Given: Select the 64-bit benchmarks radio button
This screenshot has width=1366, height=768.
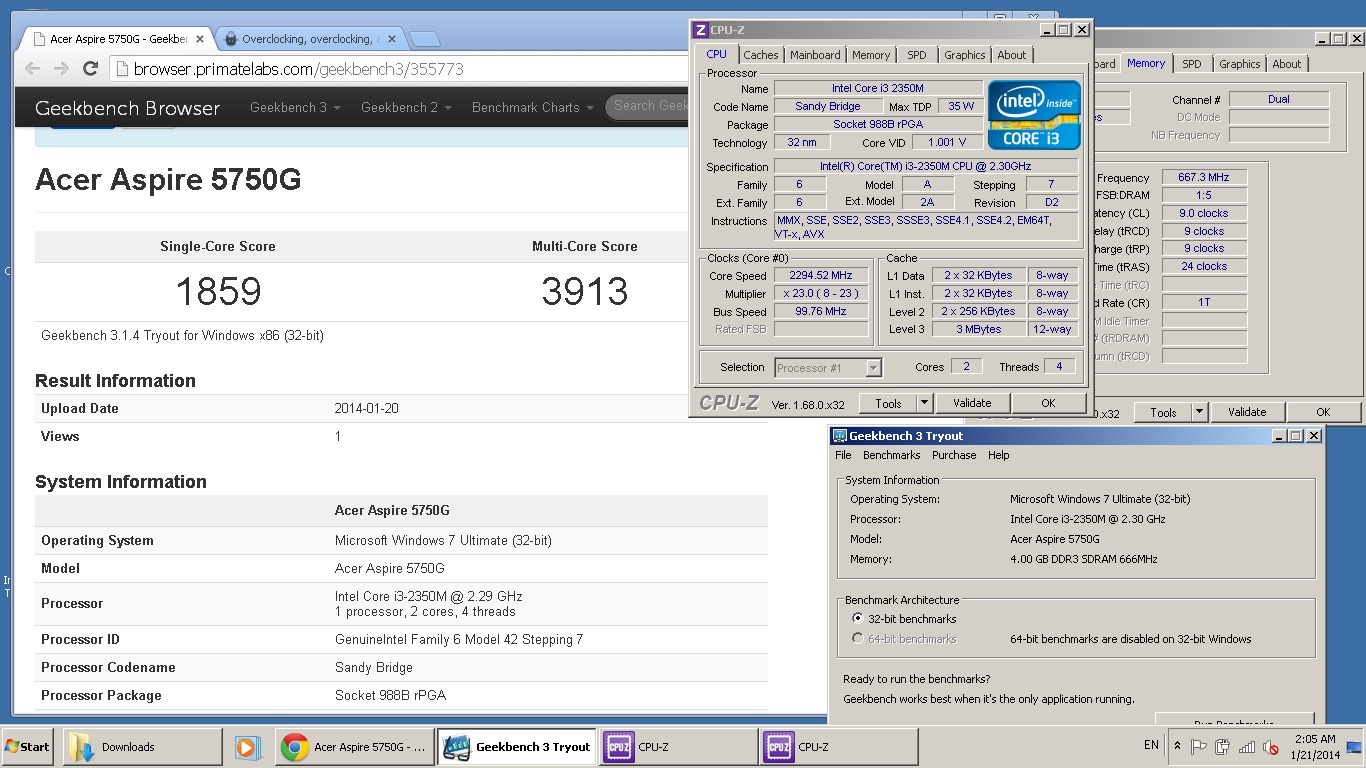Looking at the screenshot, I should (x=857, y=639).
